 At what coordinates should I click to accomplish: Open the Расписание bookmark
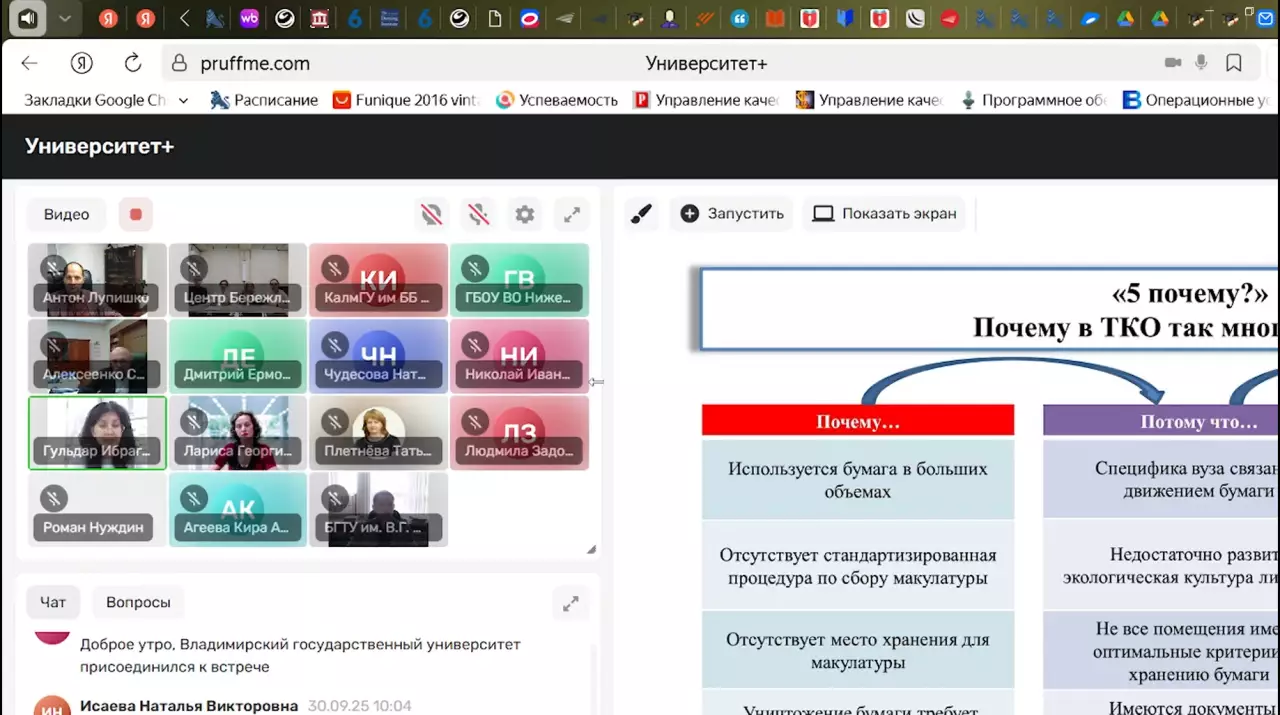pos(264,100)
